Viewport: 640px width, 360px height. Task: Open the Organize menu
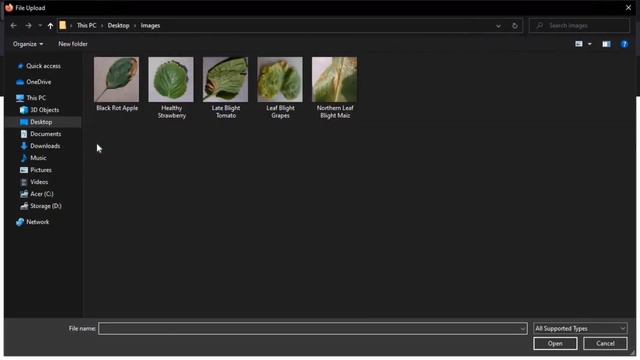(x=28, y=44)
